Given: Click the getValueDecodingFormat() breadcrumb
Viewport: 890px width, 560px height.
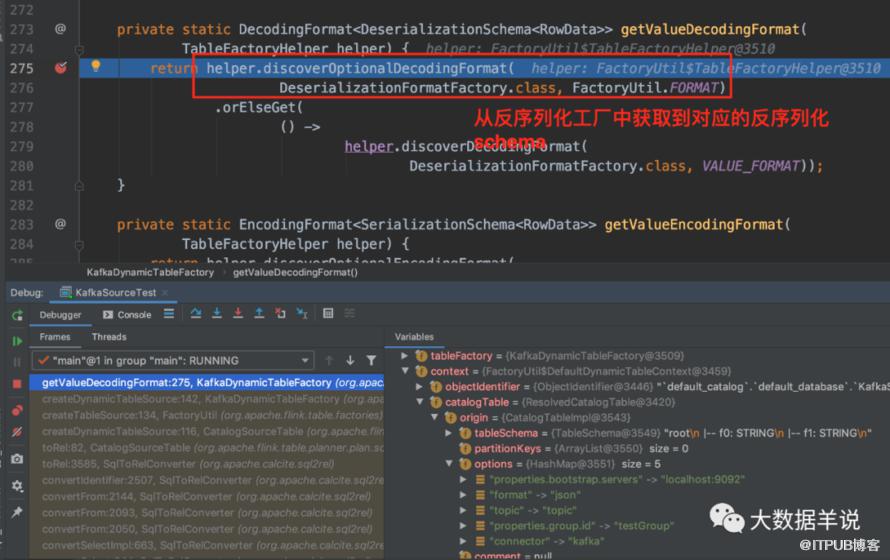Looking at the screenshot, I should [x=295, y=272].
